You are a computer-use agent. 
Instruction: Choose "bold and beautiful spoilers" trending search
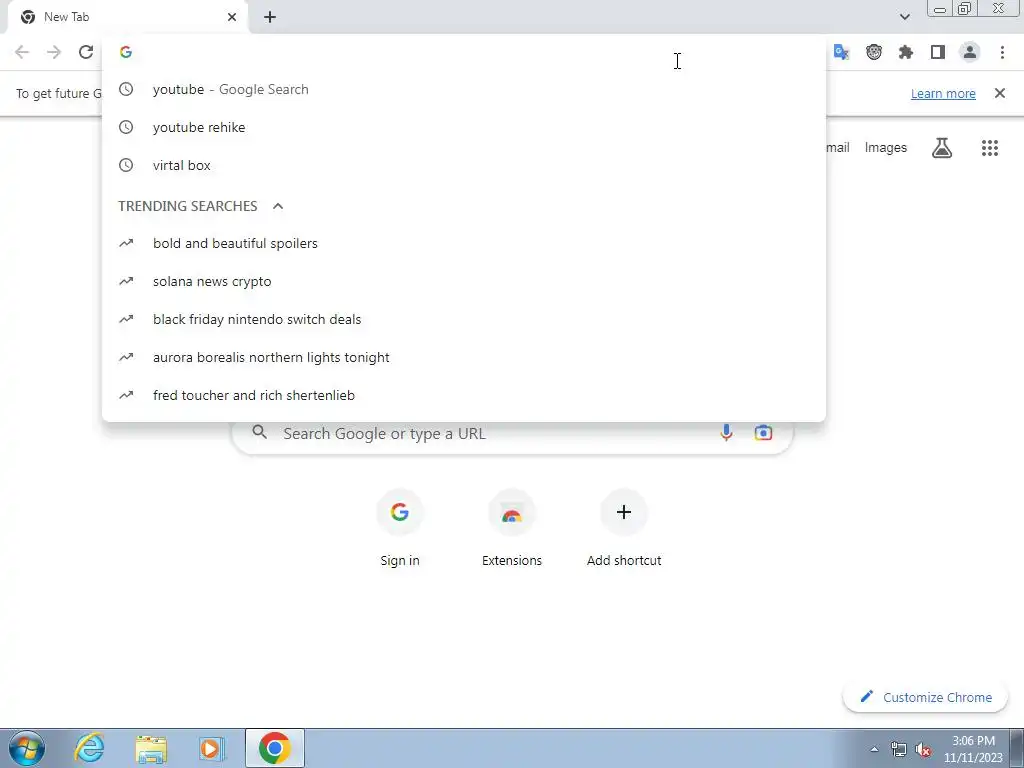coord(464,244)
